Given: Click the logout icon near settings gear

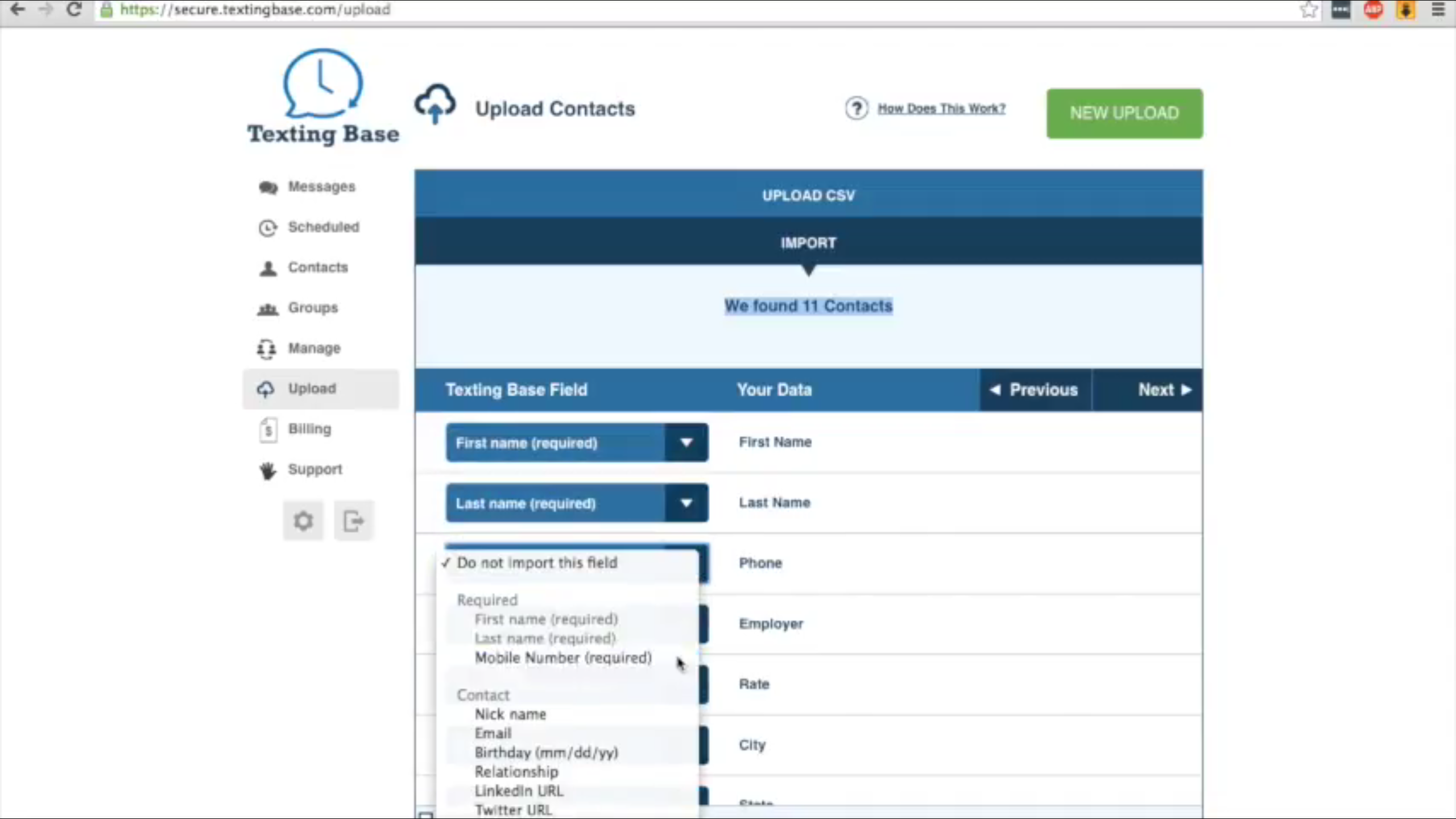Looking at the screenshot, I should tap(353, 520).
